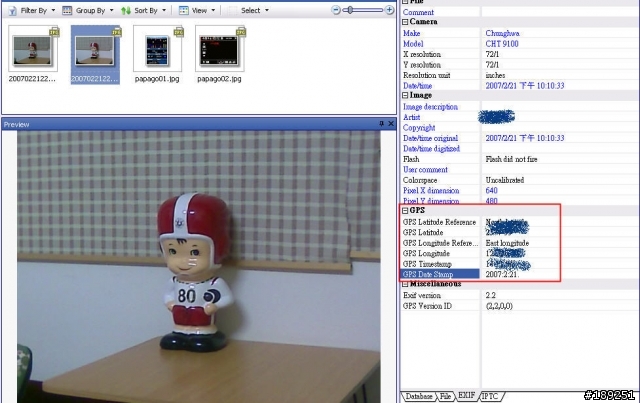Select the GPS Version ID row

coord(519,306)
